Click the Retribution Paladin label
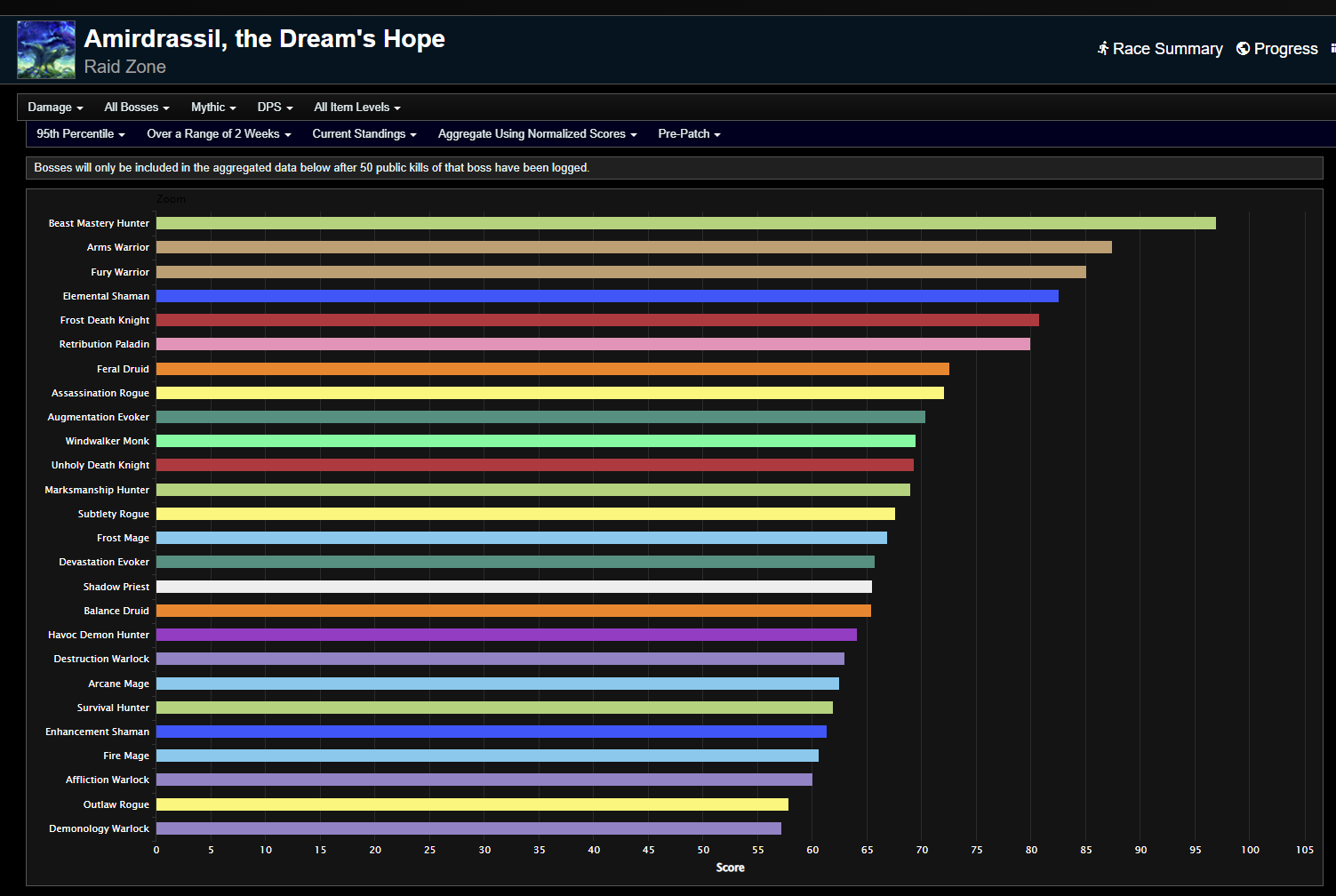This screenshot has width=1336, height=896. pyautogui.click(x=104, y=344)
